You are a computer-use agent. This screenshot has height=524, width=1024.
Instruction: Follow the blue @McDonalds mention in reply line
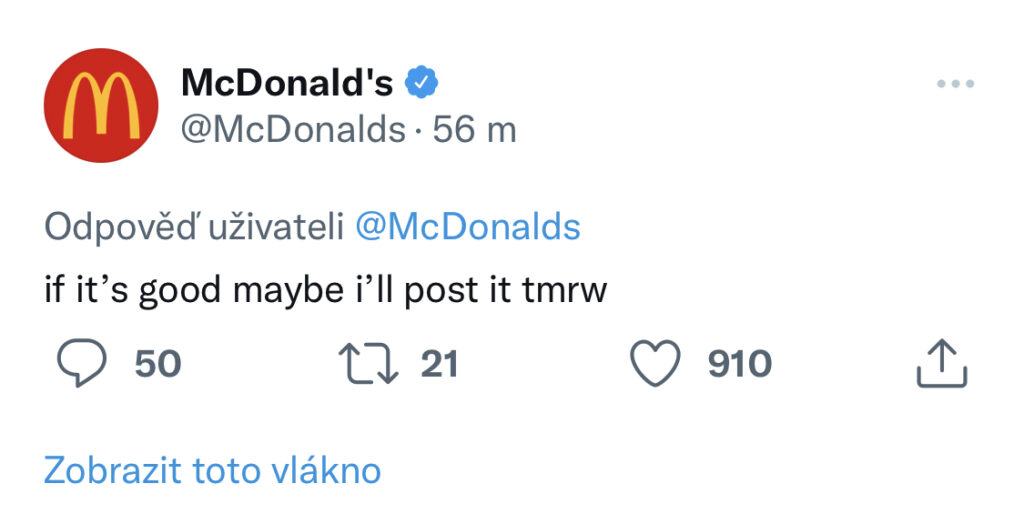[468, 227]
